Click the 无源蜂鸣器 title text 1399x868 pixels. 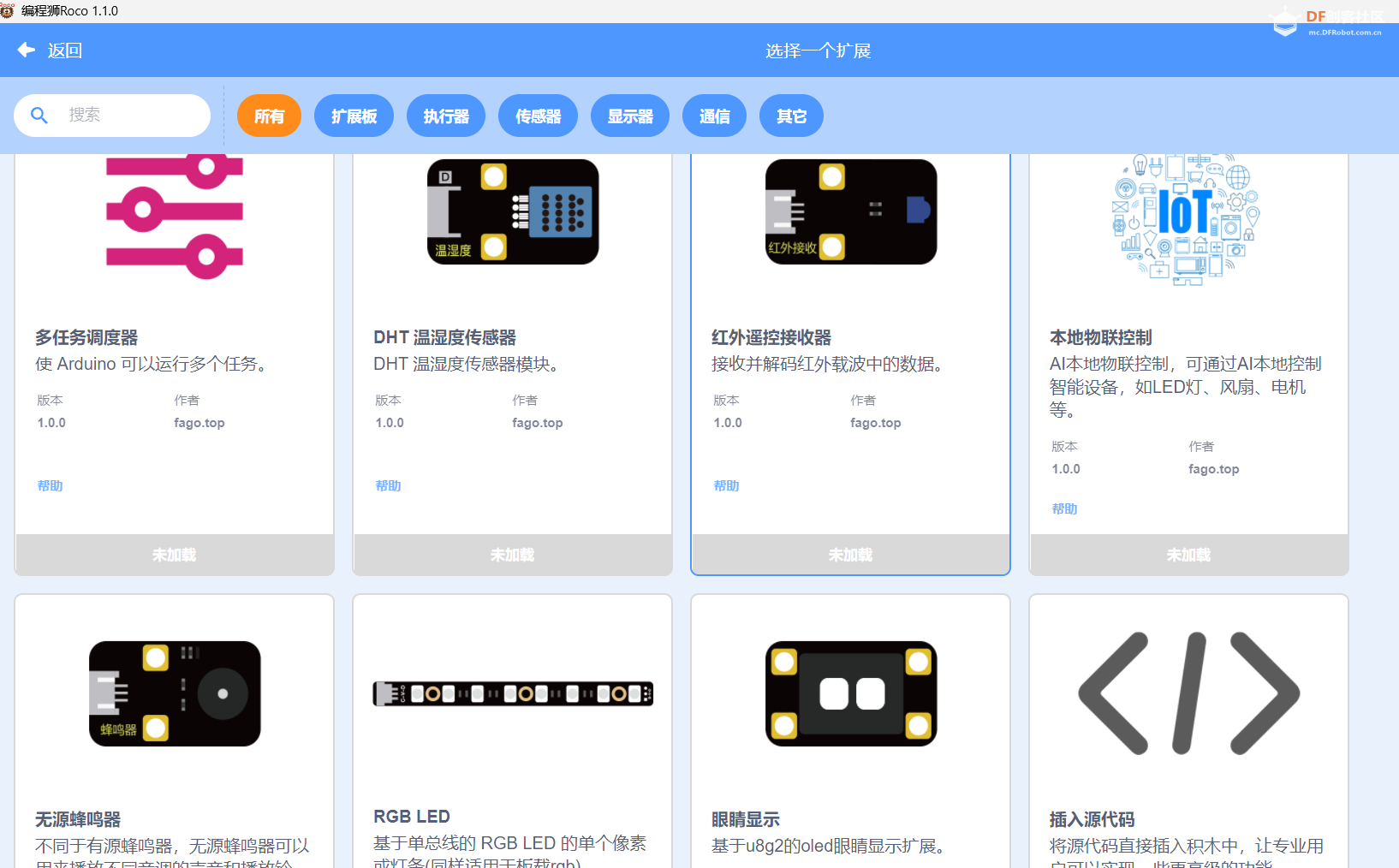[78, 819]
